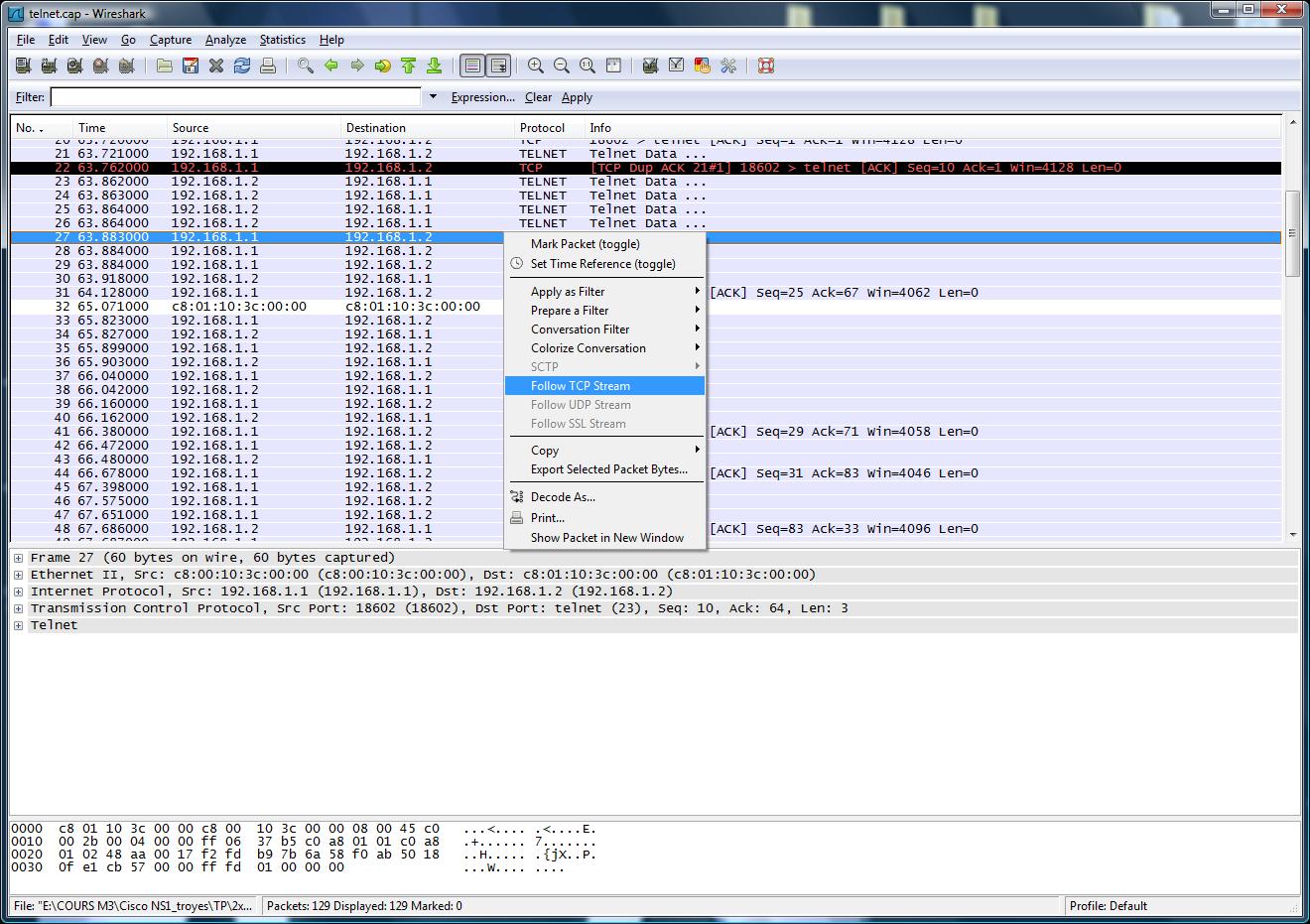Open the Prepare a Filter submenu

(604, 311)
